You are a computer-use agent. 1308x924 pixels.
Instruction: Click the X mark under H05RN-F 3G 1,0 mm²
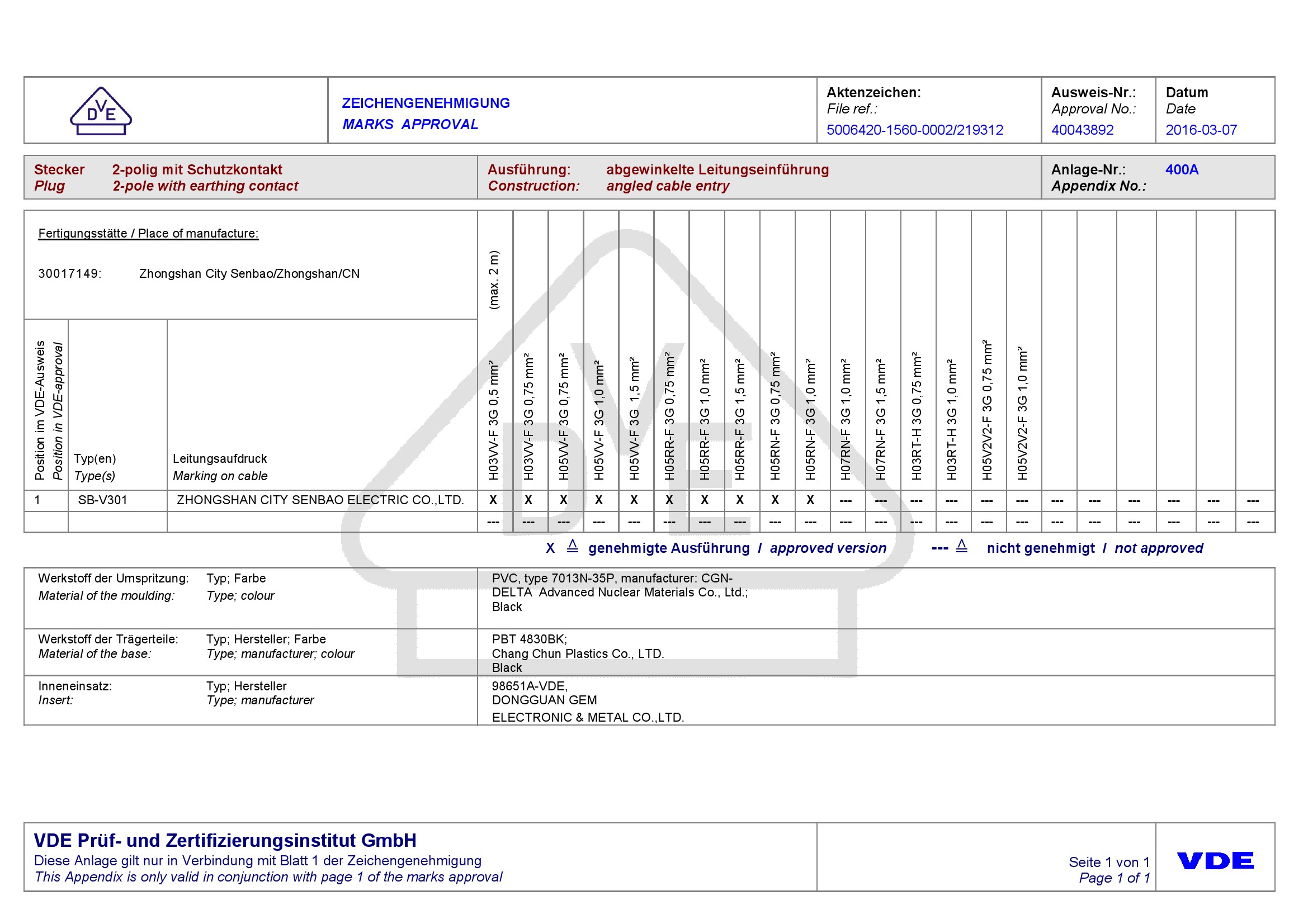(810, 500)
